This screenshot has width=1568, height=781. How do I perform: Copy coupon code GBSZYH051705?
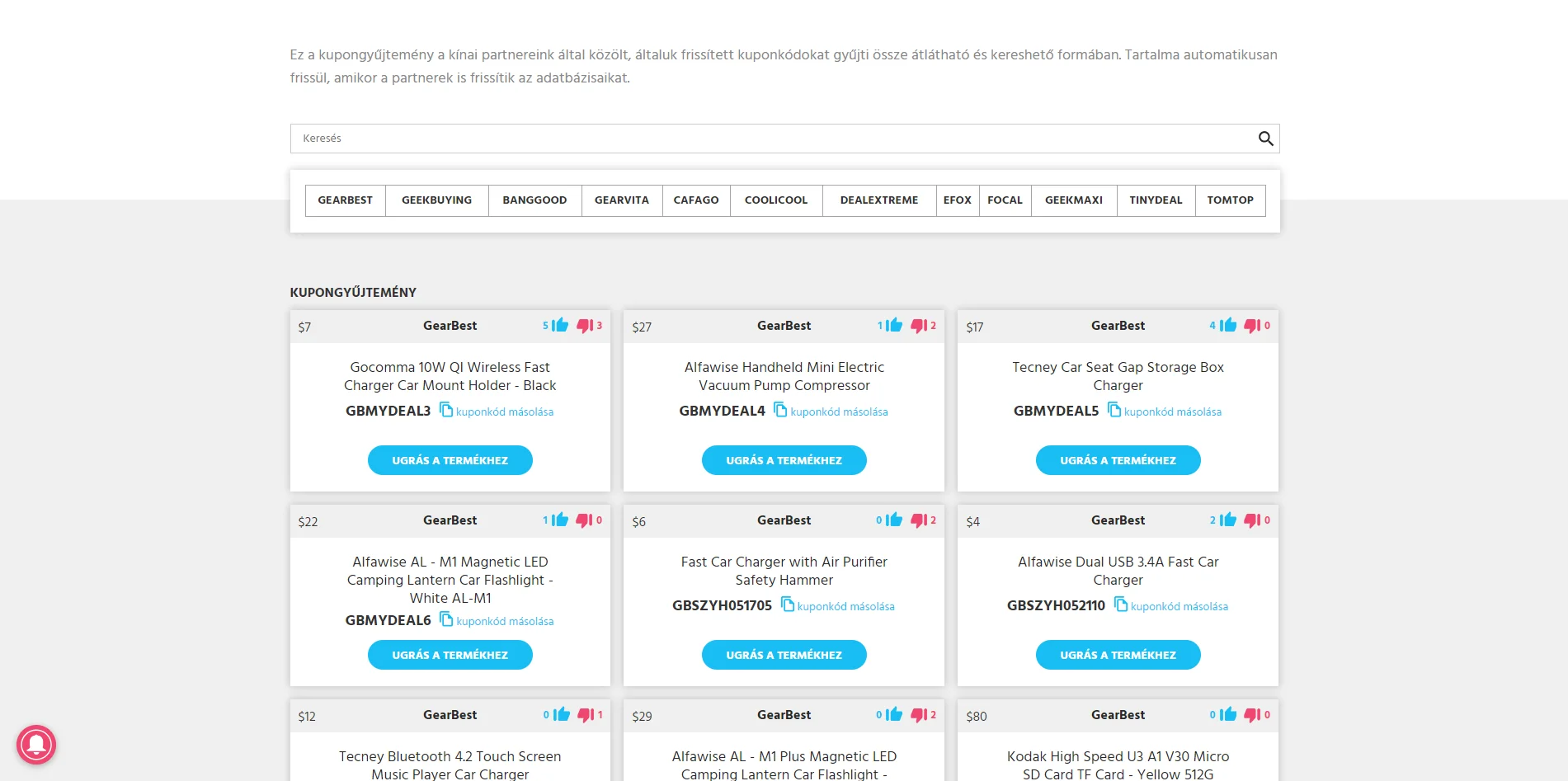point(837,605)
